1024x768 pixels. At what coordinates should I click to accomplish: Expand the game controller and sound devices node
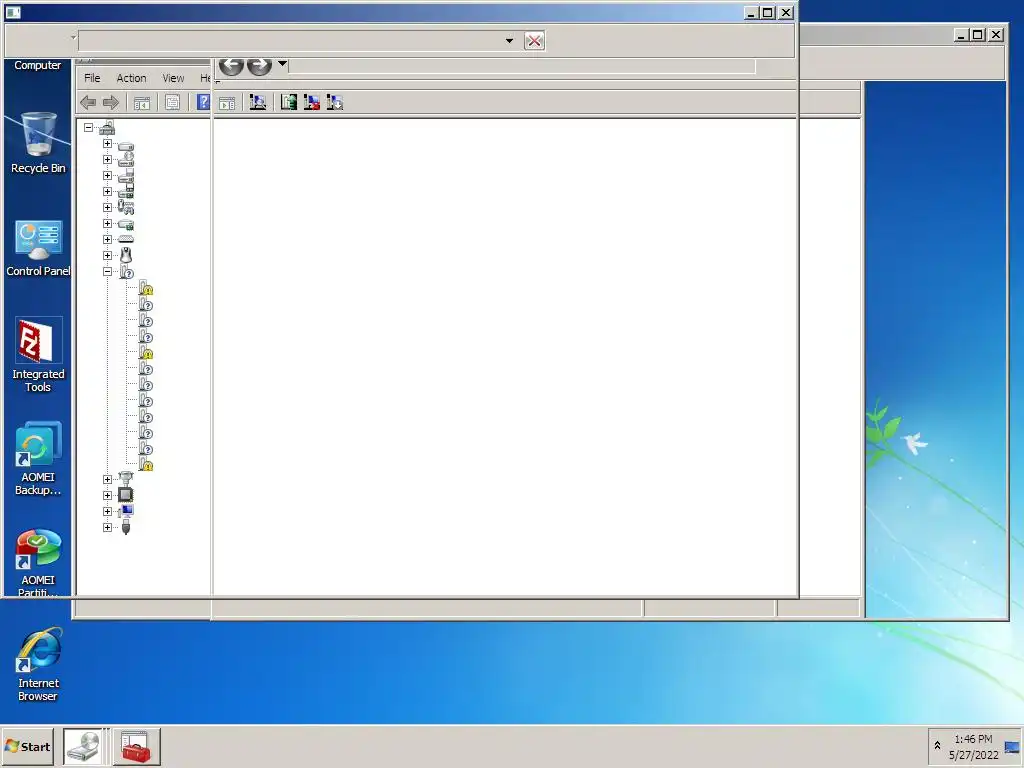click(x=108, y=208)
